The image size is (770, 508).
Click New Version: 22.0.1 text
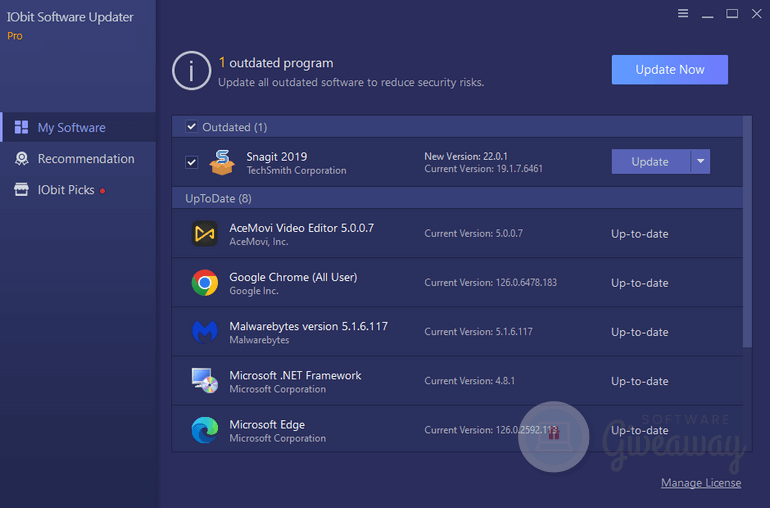point(466,156)
